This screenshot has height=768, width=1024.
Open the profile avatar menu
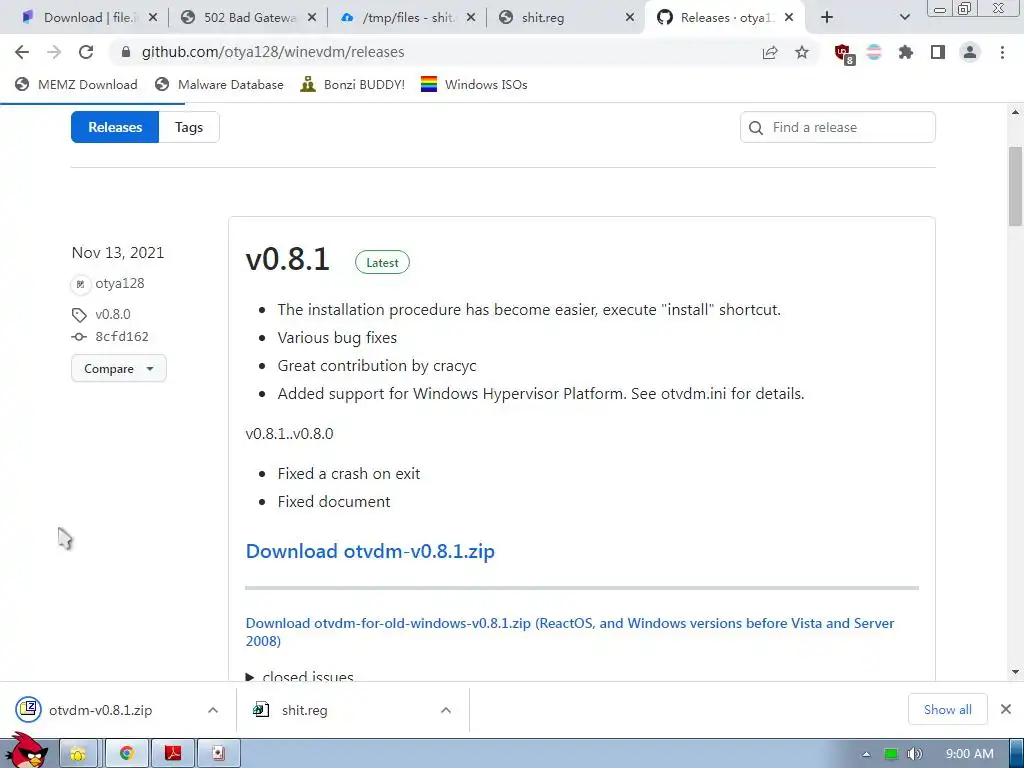[970, 52]
